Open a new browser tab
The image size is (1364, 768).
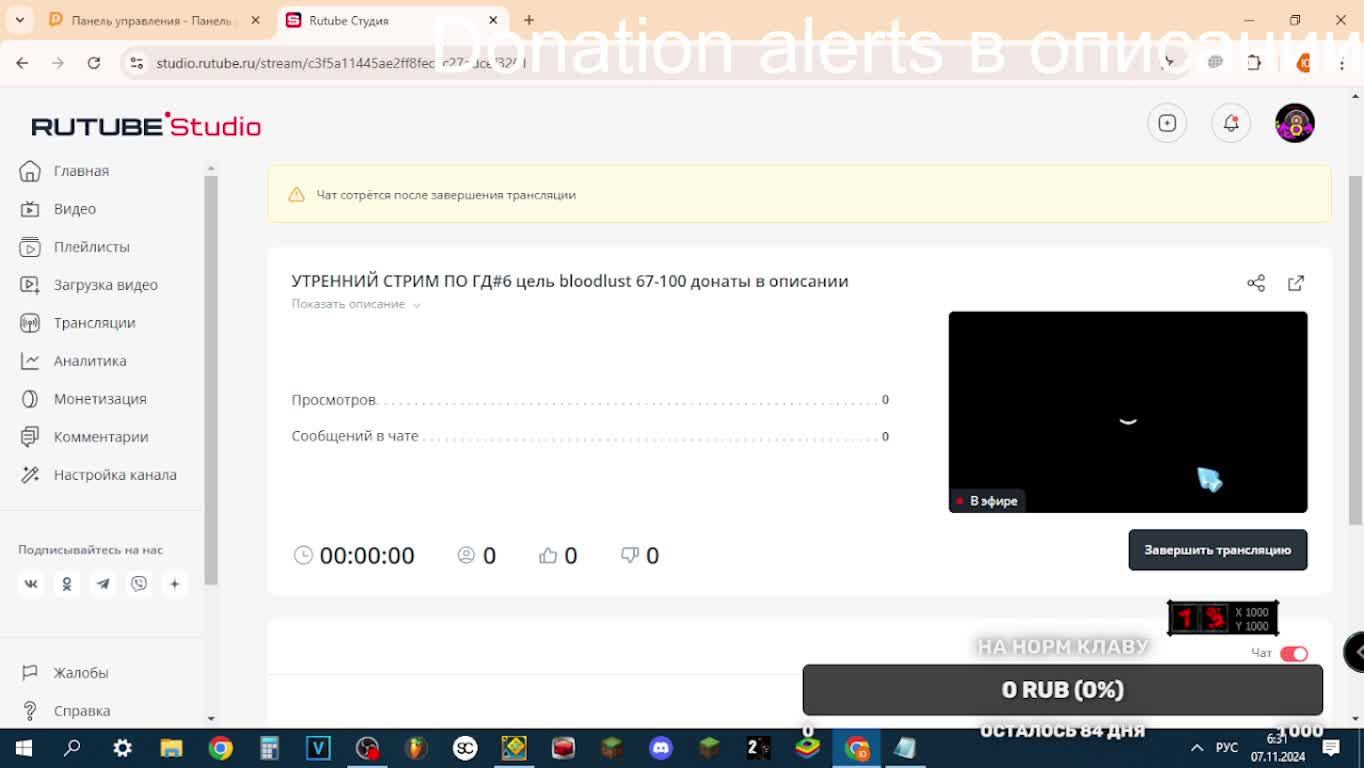(529, 20)
